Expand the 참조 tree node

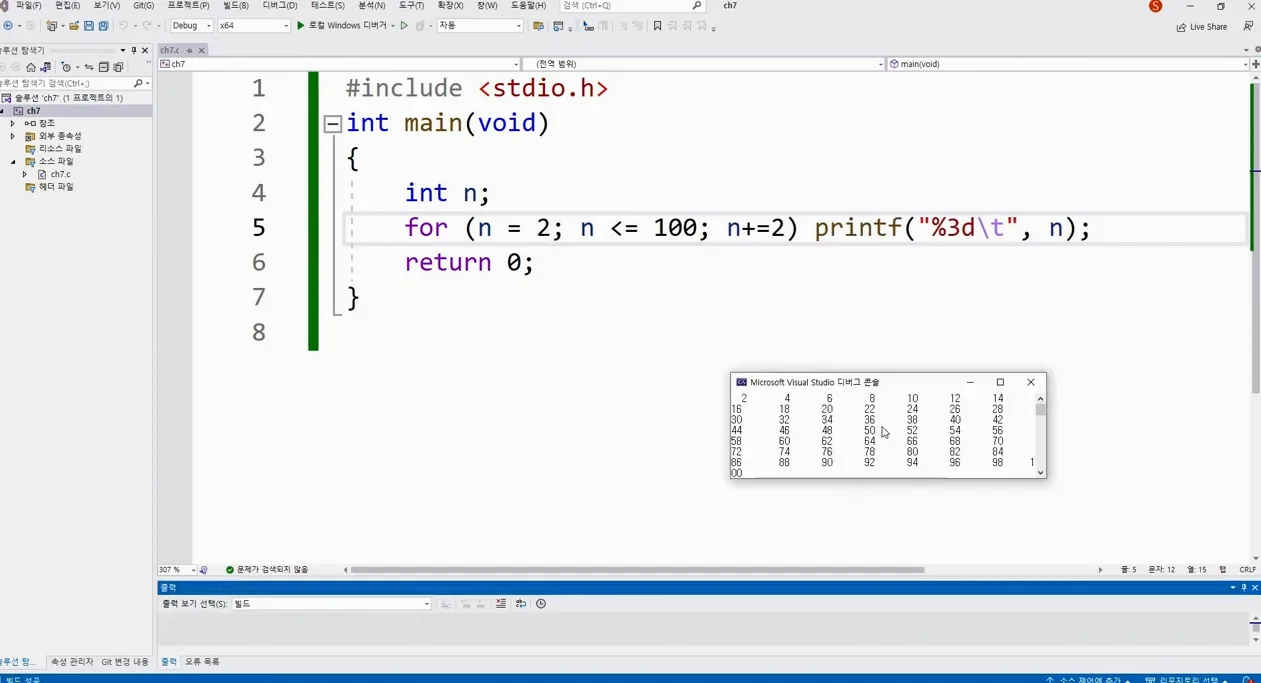tap(13, 123)
